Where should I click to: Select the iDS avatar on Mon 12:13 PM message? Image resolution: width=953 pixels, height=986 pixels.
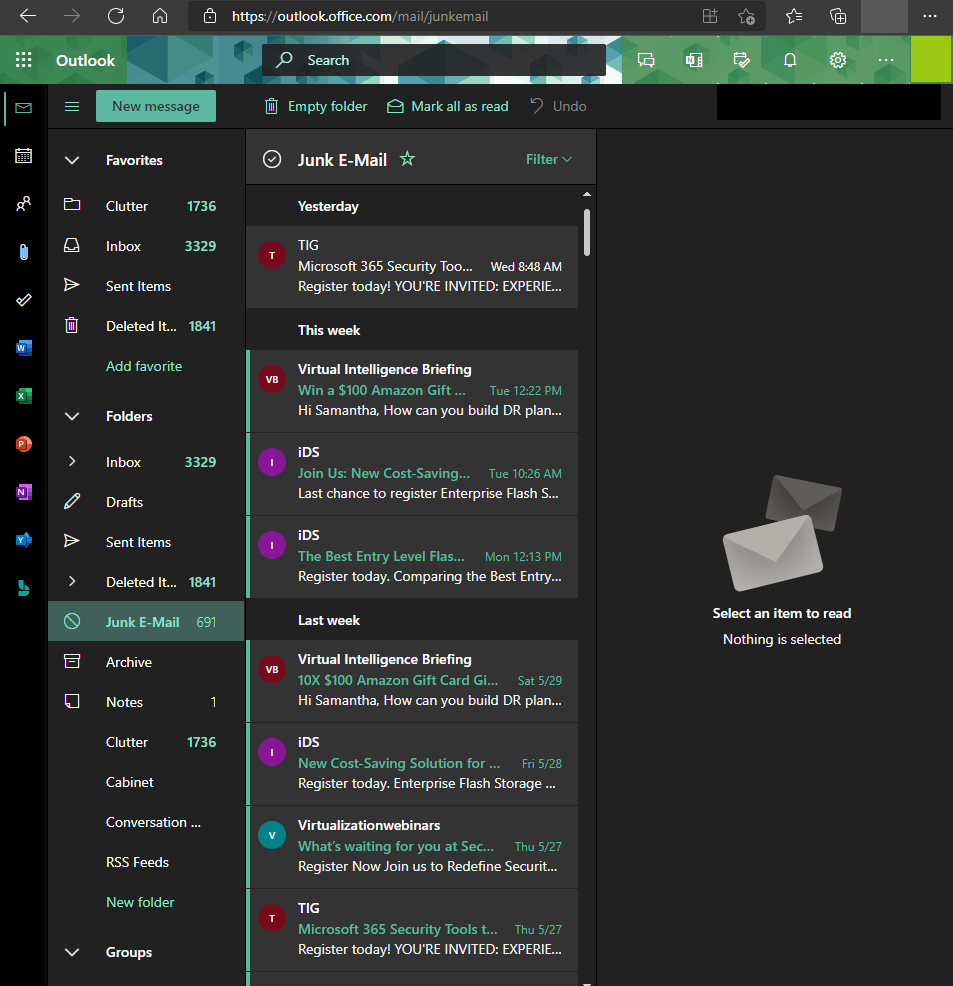[x=272, y=545]
